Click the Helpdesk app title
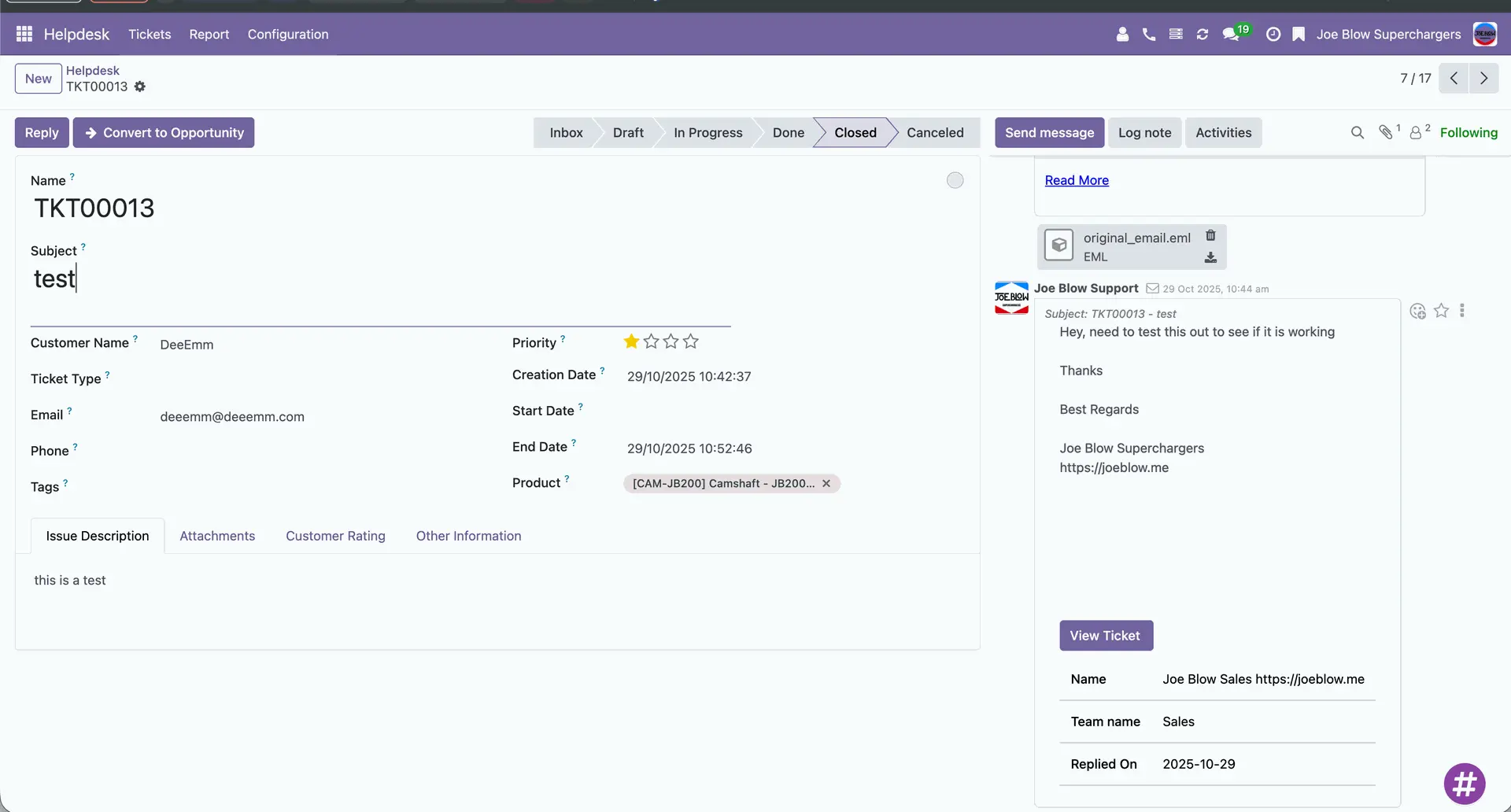1511x812 pixels. [76, 34]
